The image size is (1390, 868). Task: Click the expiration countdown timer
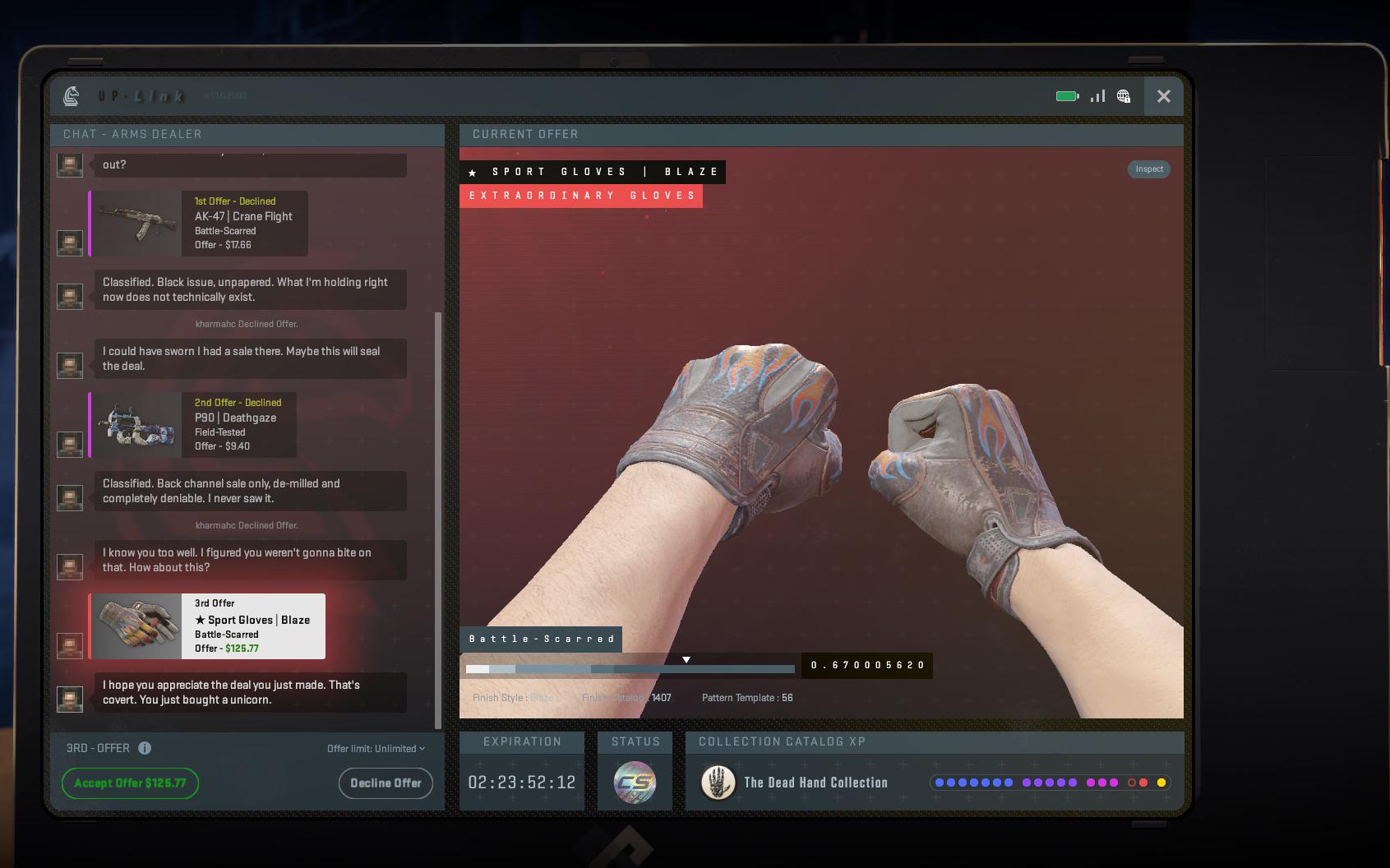(522, 783)
